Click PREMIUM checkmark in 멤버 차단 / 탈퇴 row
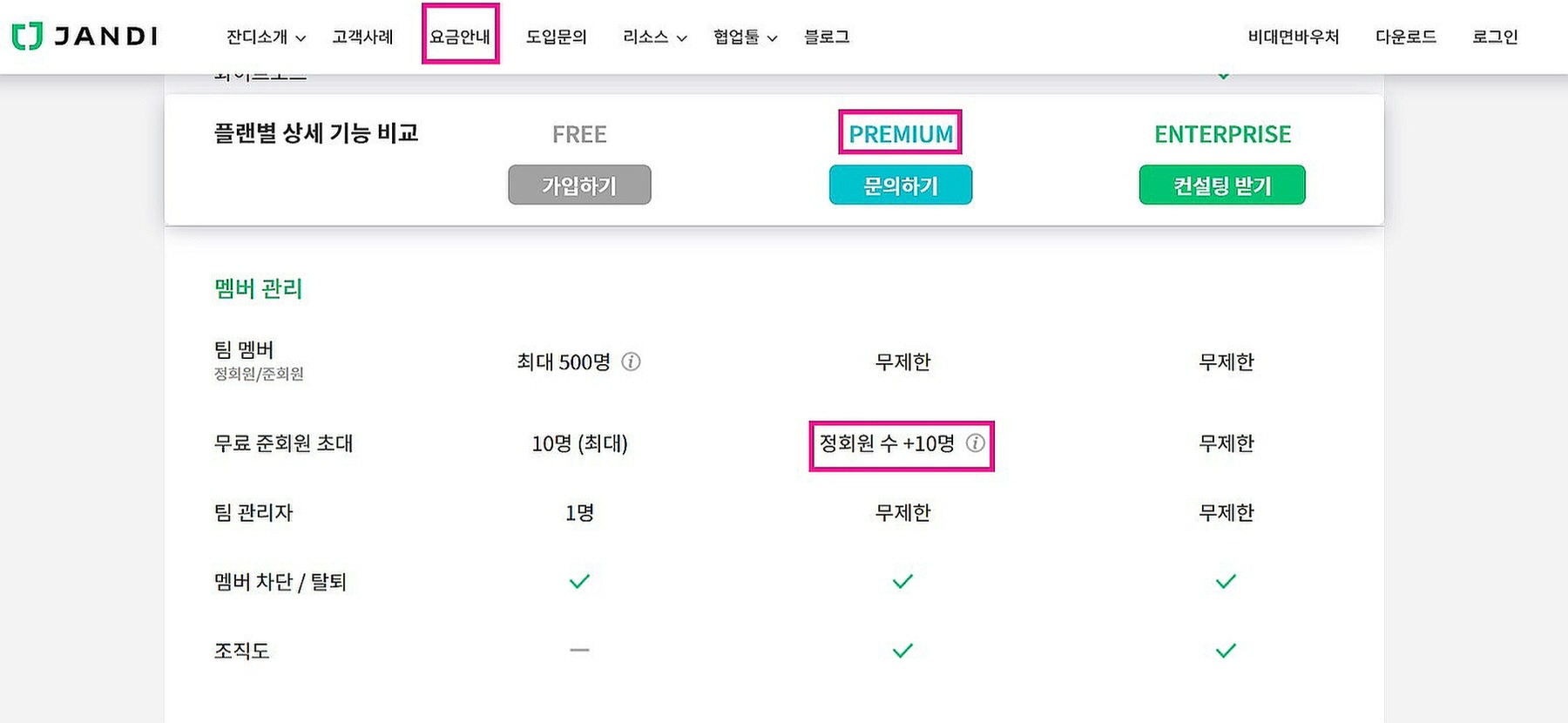 pos(902,581)
